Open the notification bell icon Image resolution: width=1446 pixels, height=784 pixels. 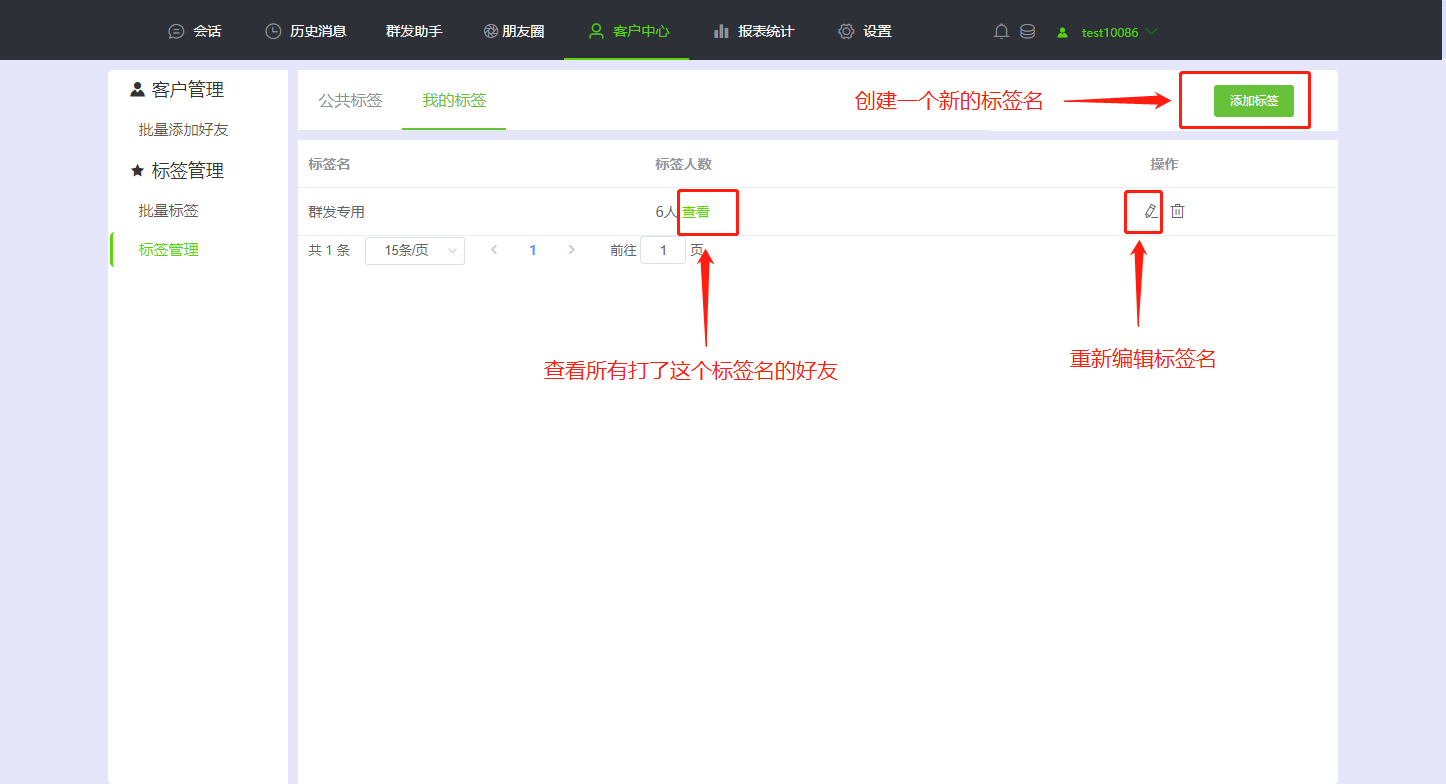[1001, 30]
